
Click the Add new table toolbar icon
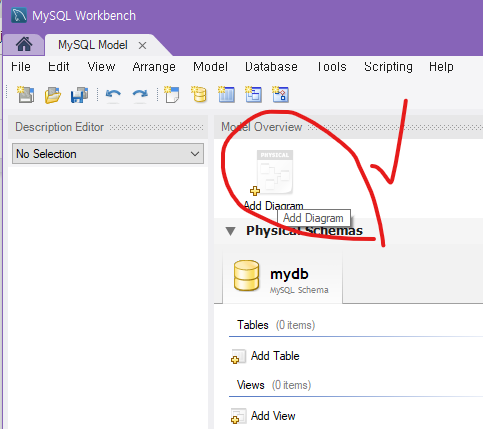click(226, 95)
